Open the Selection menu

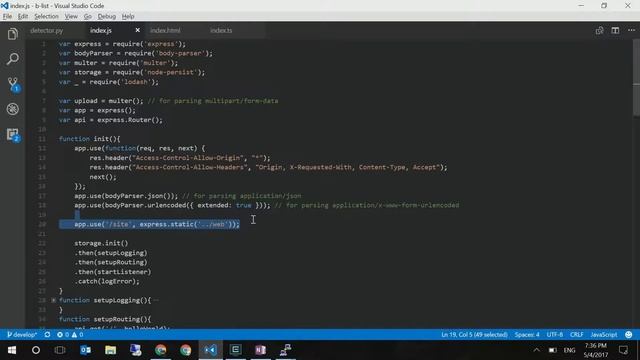click(46, 16)
